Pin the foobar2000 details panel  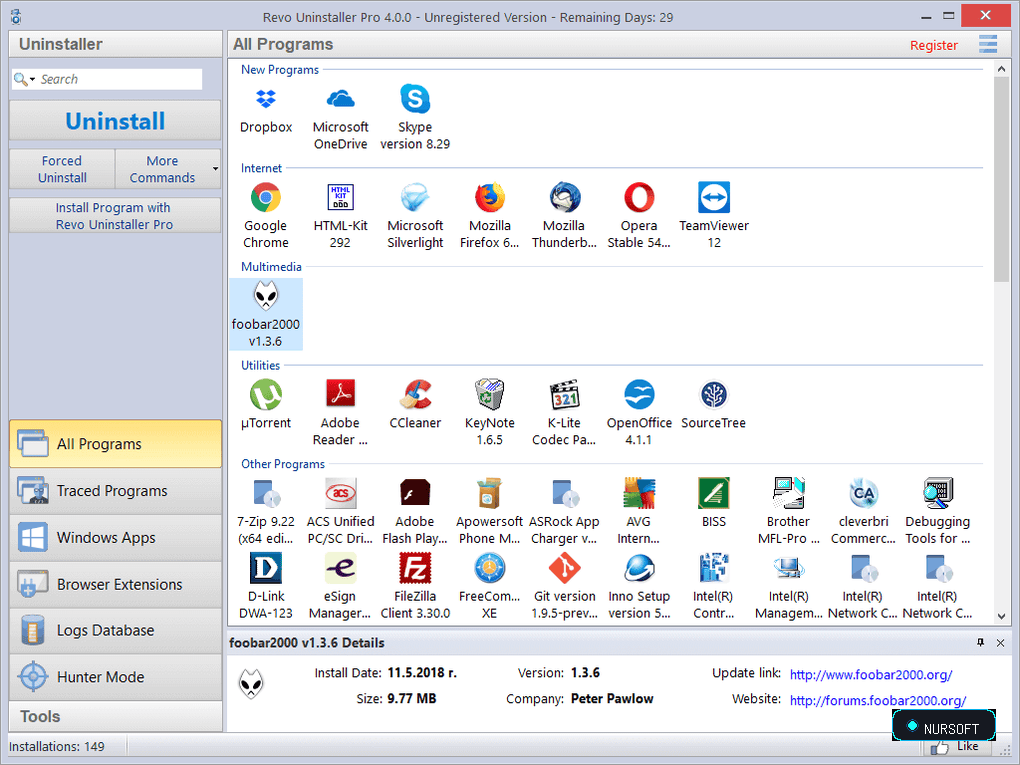tap(980, 643)
